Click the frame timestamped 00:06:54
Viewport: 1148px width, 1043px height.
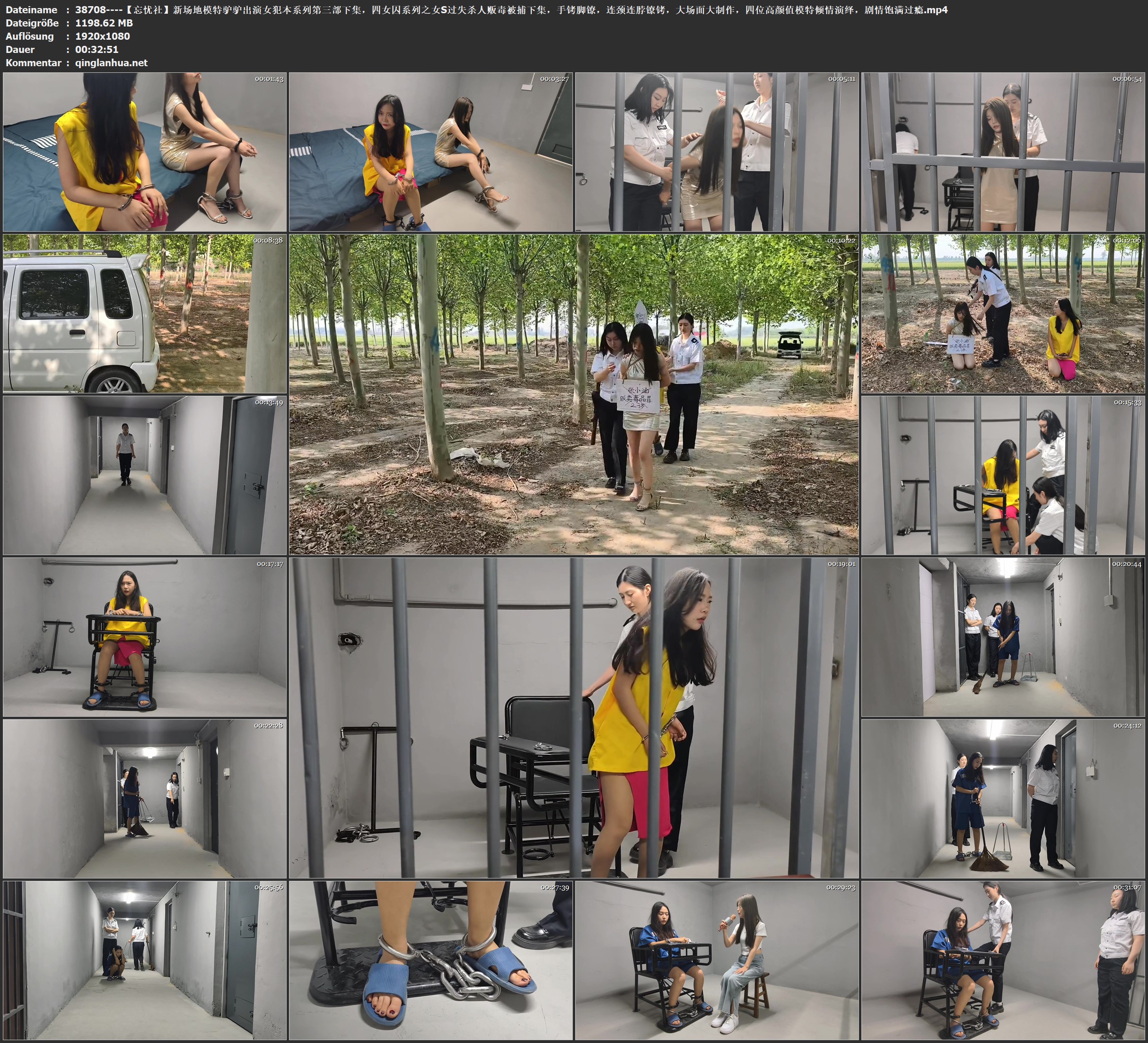pyautogui.click(x=1003, y=151)
